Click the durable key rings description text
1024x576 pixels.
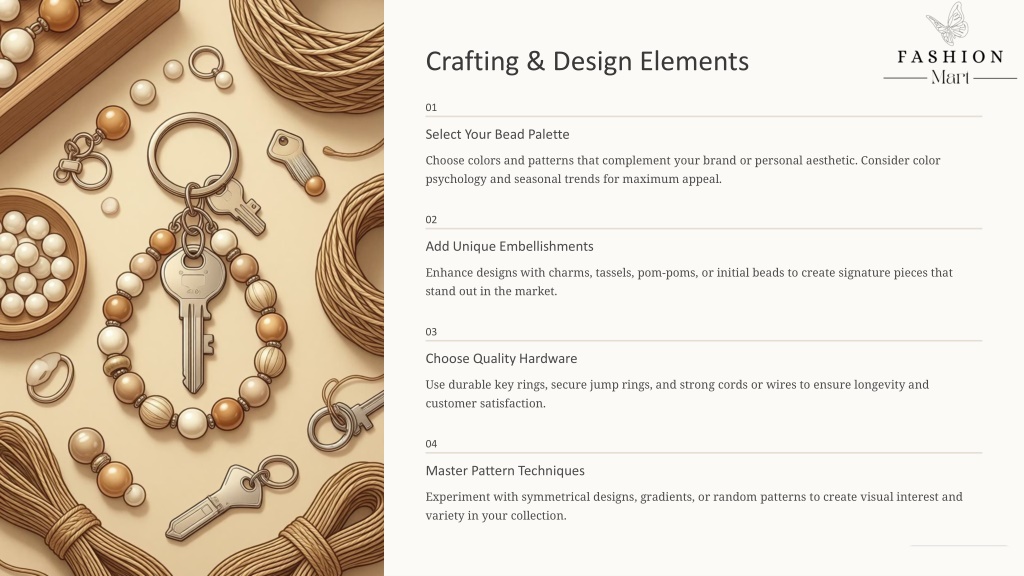(x=677, y=393)
